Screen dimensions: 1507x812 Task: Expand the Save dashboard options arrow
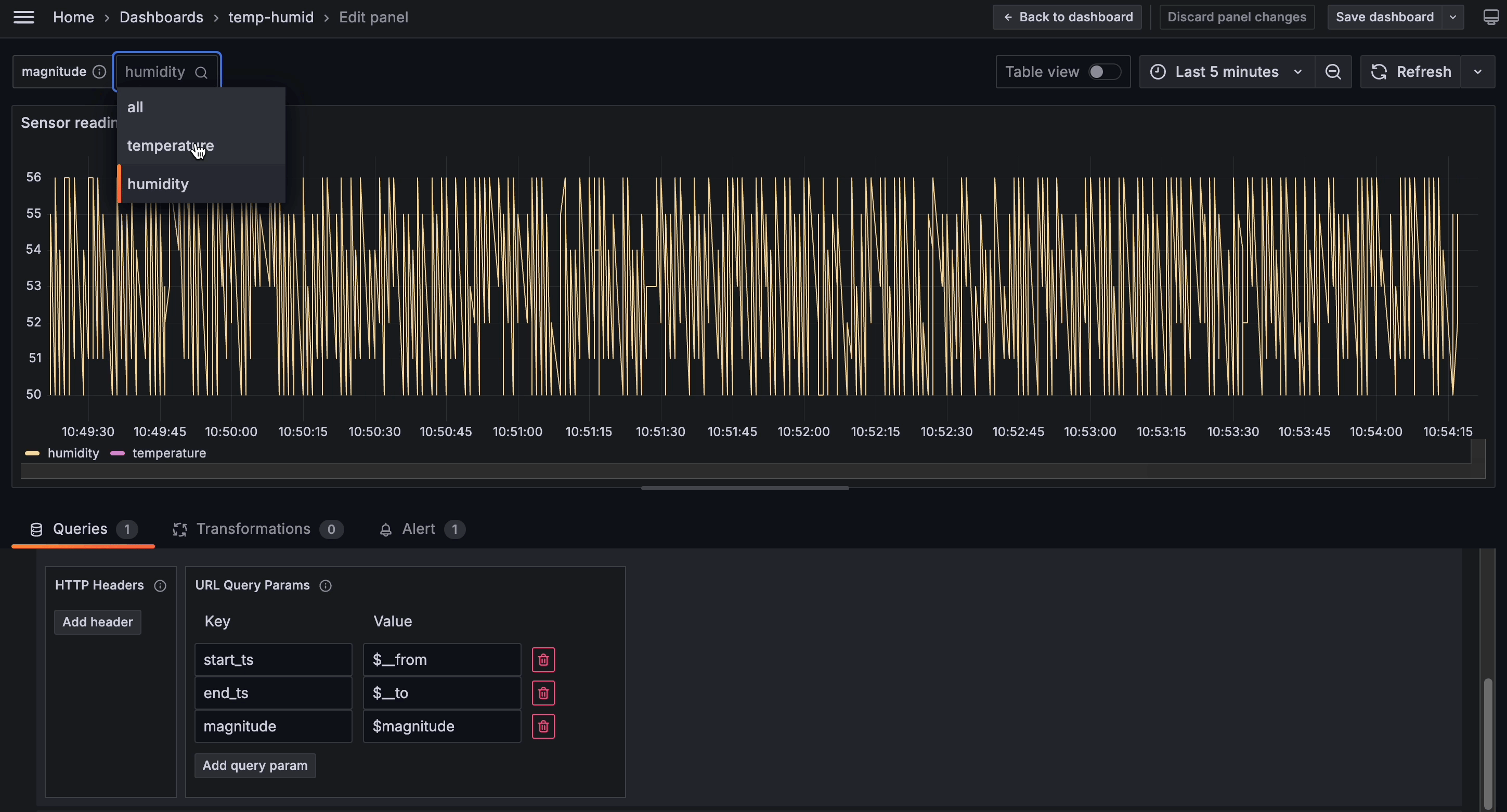pos(1453,18)
